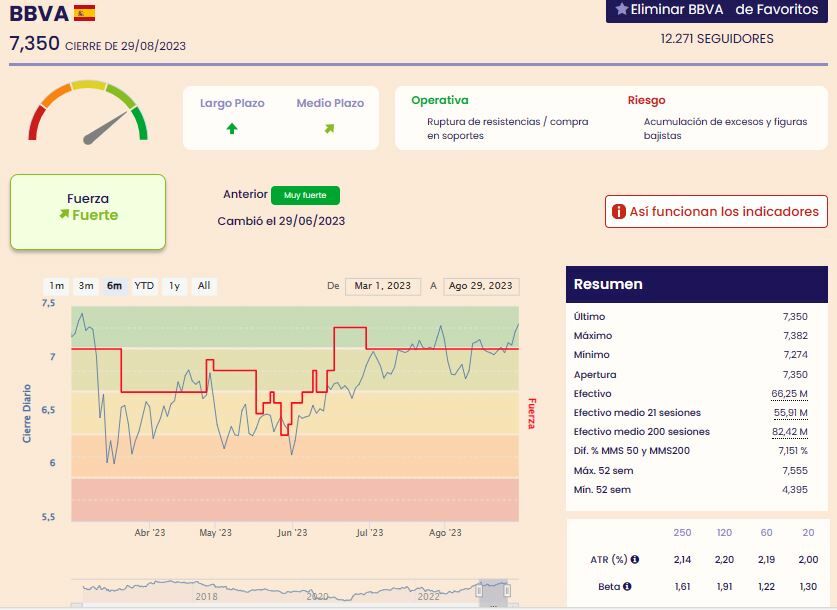Viewport: 837px width, 610px height.
Task: Click the Medio Plazo diagonal arrow
Action: coord(329,129)
